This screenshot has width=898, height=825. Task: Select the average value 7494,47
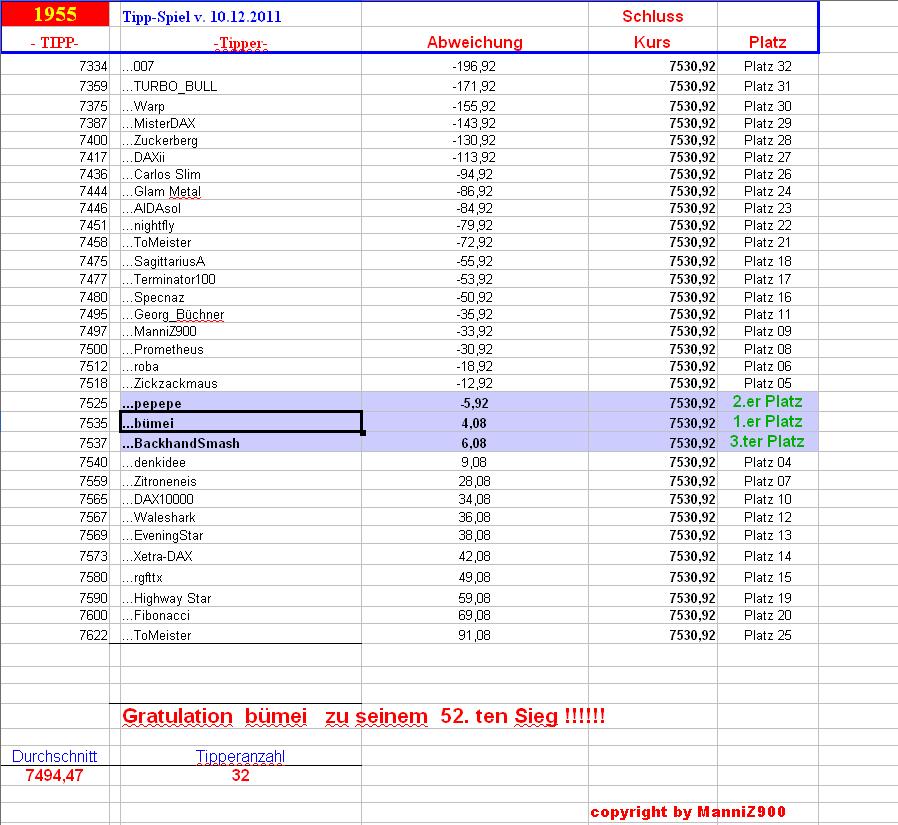(x=54, y=776)
